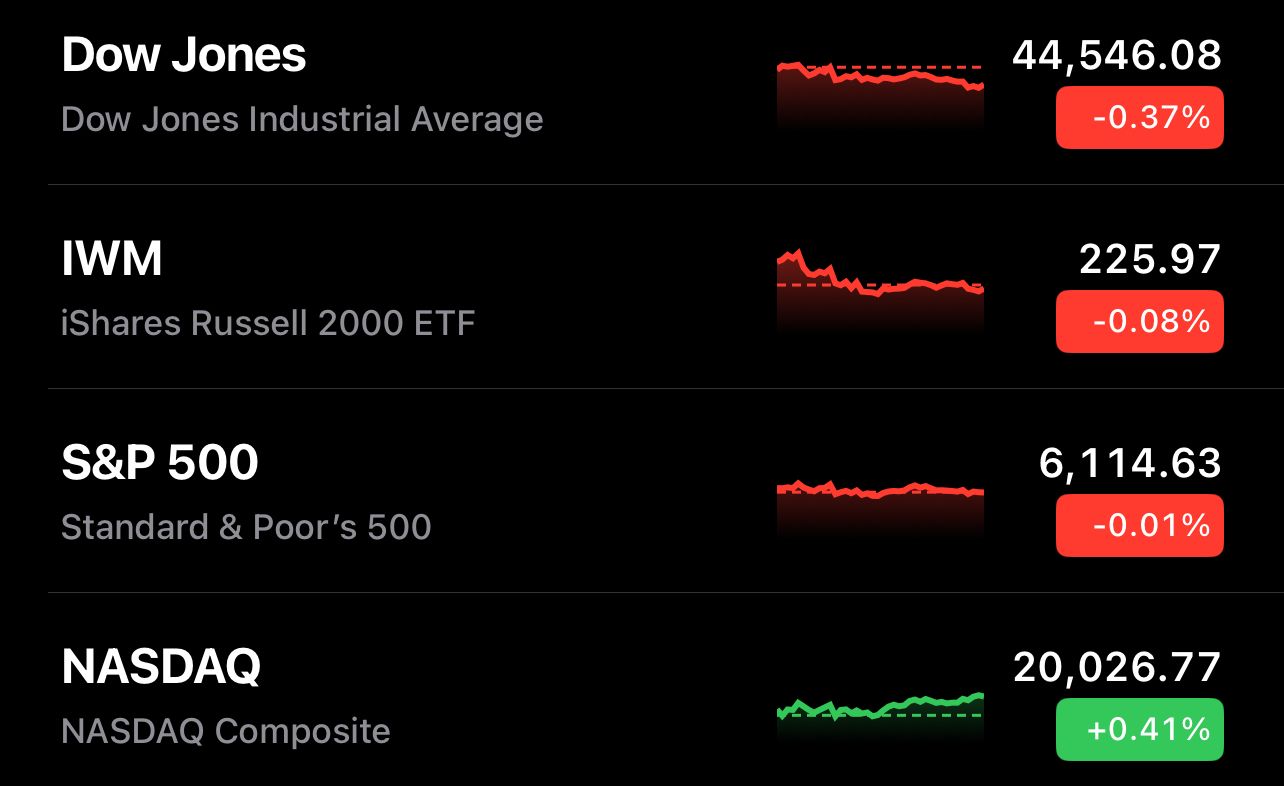
Task: Toggle the S&P 500 -0.01% change badge
Action: (x=1139, y=525)
